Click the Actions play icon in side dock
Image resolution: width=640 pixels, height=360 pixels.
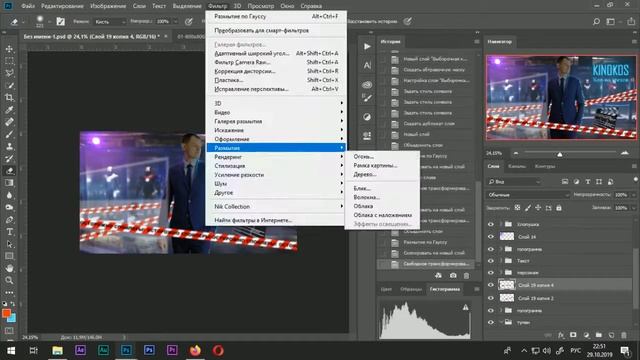367,47
